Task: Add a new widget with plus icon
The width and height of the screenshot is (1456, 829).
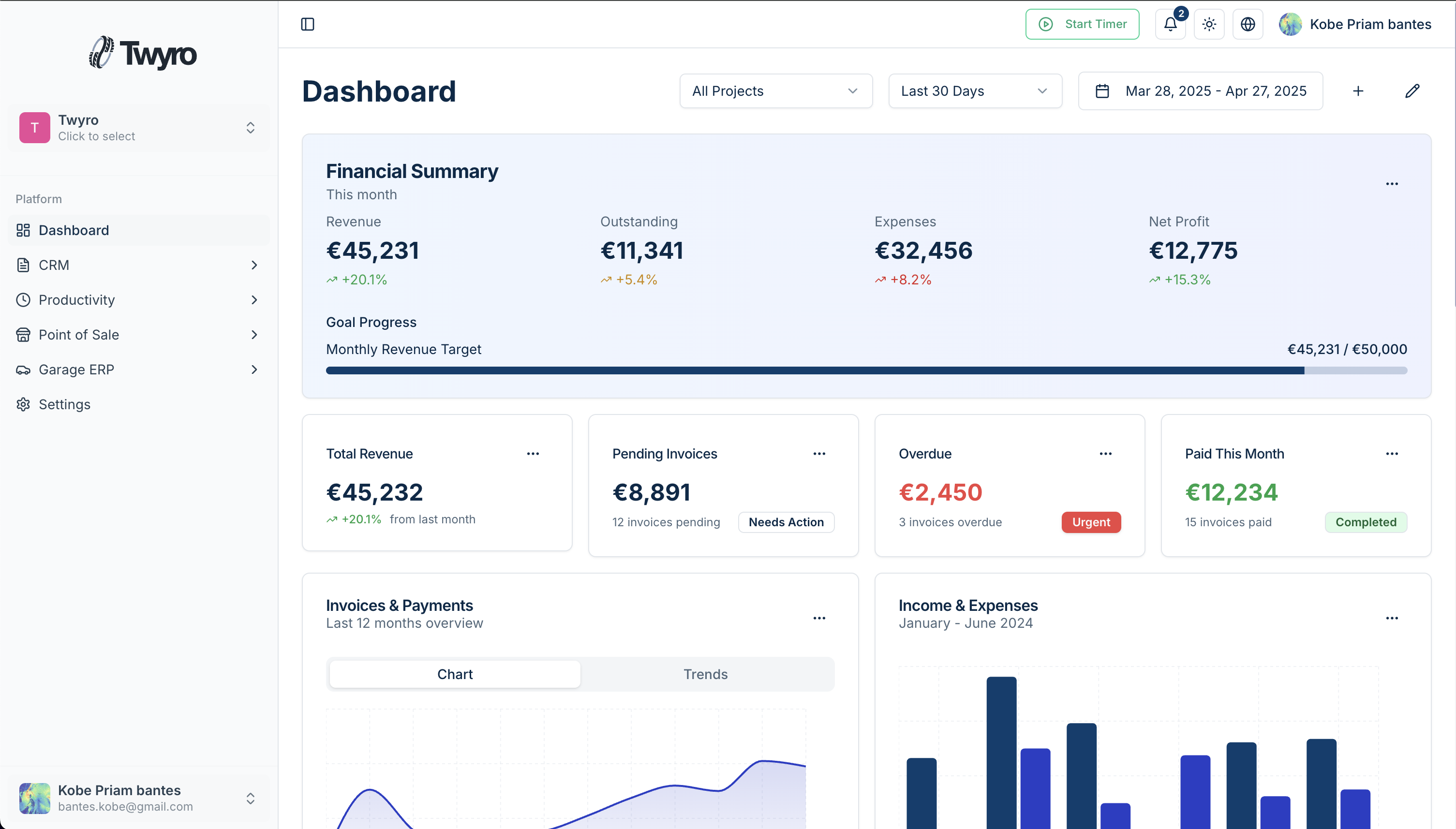Action: (x=1358, y=90)
